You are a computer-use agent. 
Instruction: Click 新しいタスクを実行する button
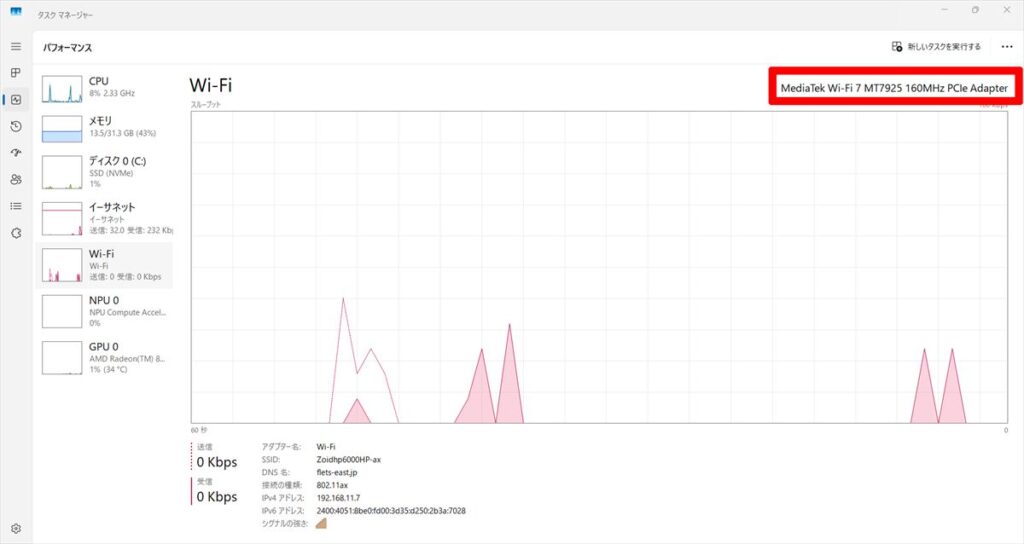[x=936, y=47]
